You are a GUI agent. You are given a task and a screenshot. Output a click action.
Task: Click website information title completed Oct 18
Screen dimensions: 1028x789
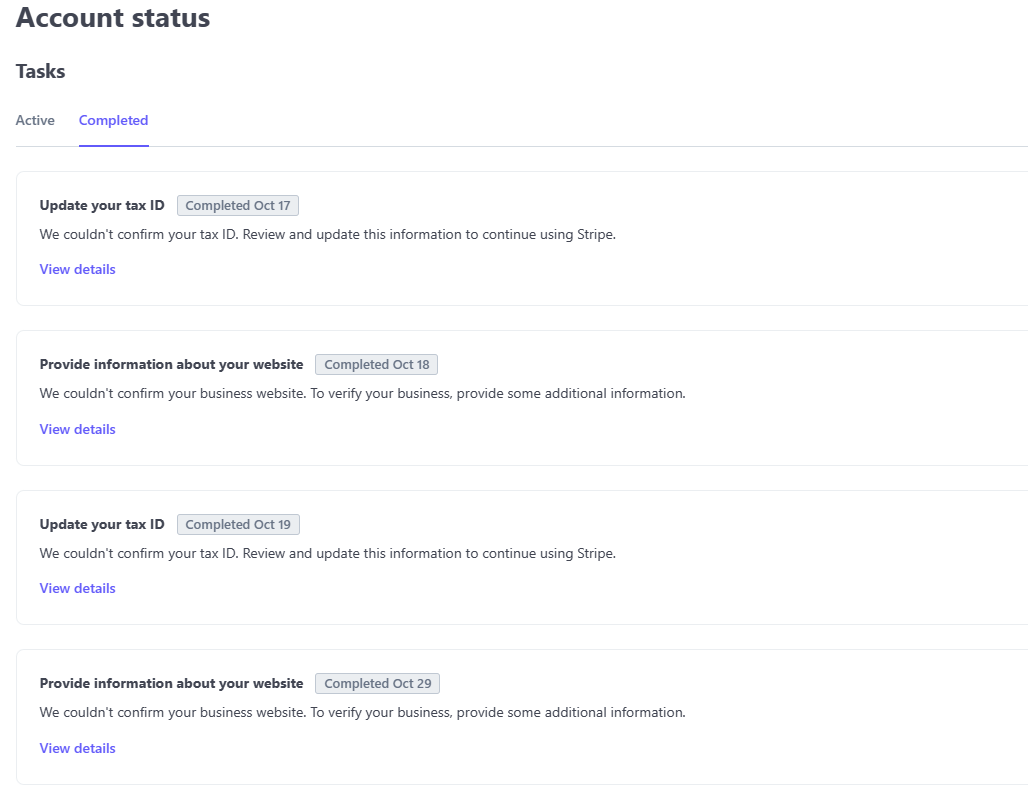tap(171, 365)
